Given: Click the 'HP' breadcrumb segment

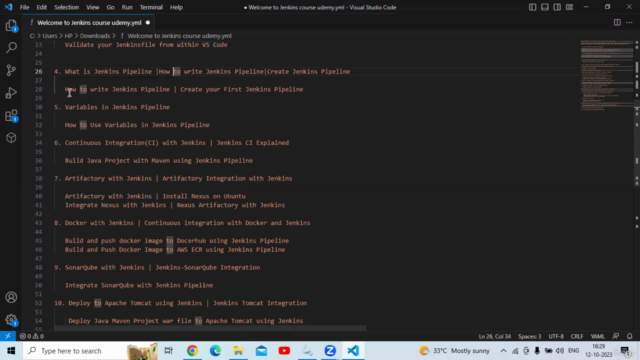Looking at the screenshot, I should (68, 36).
